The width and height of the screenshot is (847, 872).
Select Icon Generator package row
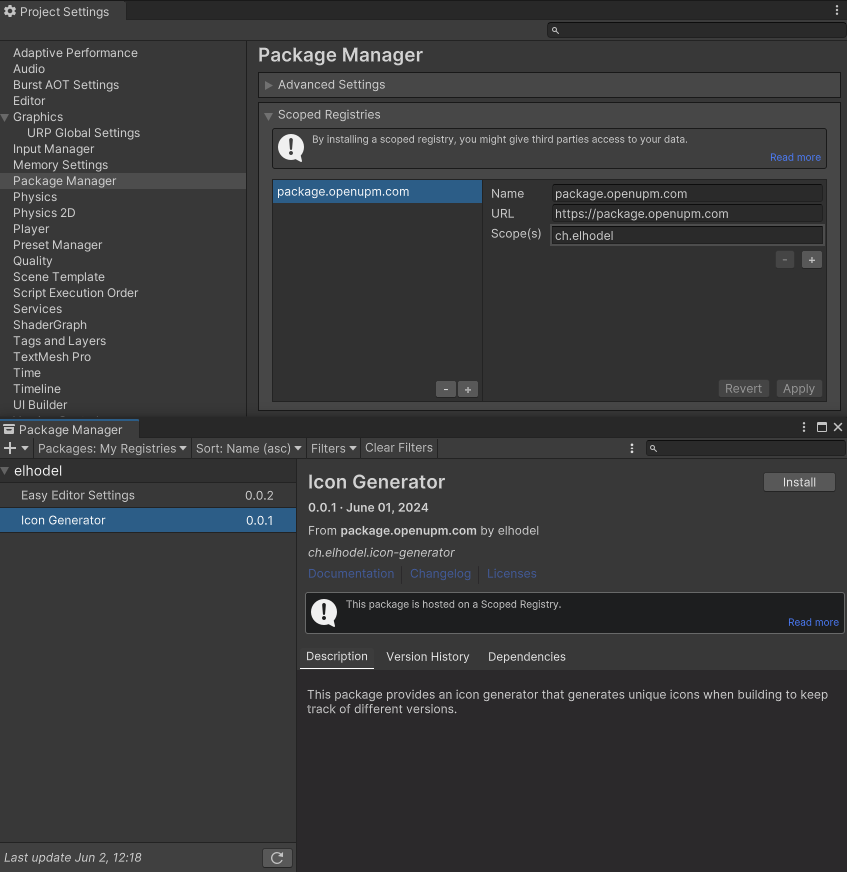coord(148,520)
